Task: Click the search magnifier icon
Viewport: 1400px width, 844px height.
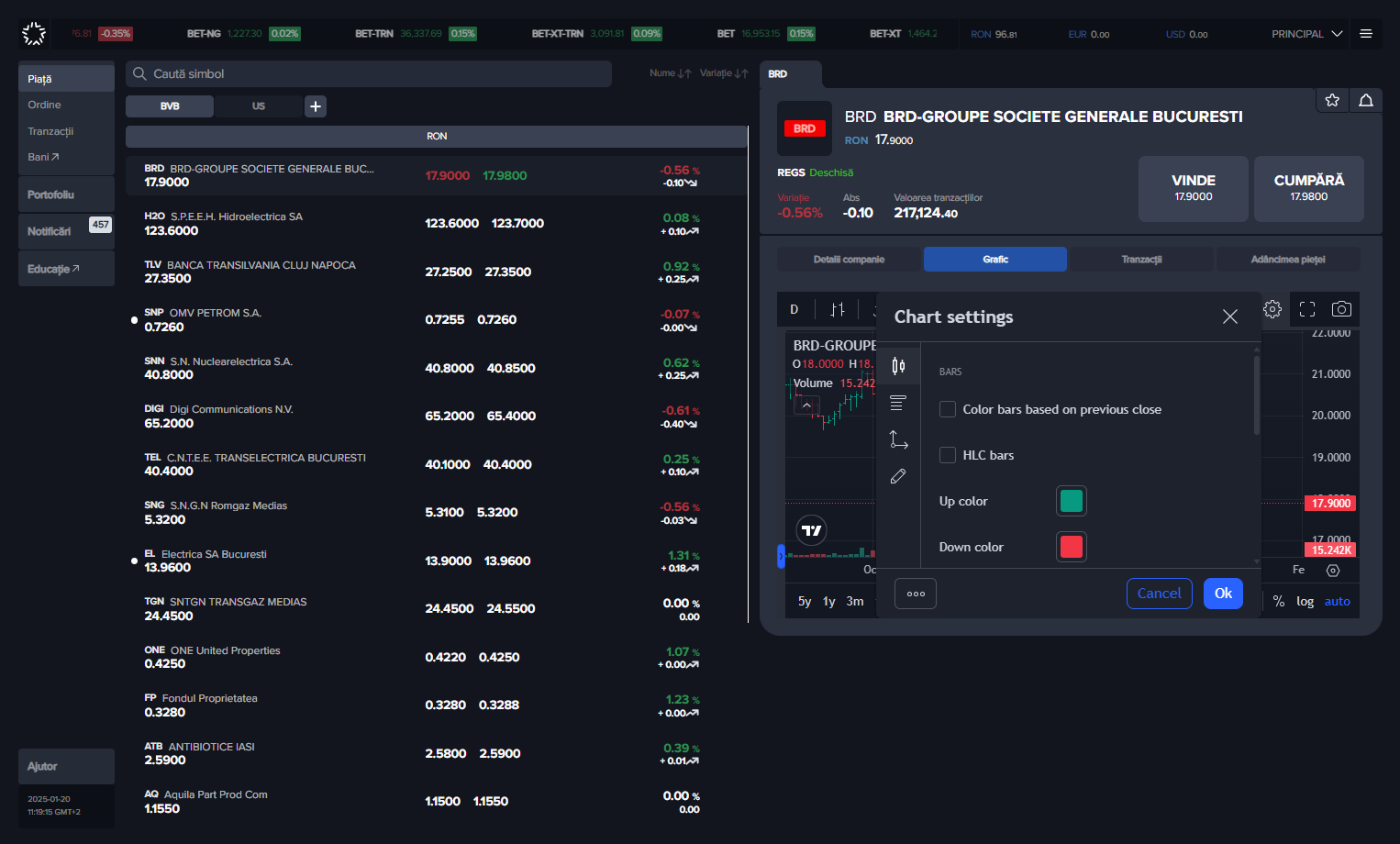Action: [139, 73]
